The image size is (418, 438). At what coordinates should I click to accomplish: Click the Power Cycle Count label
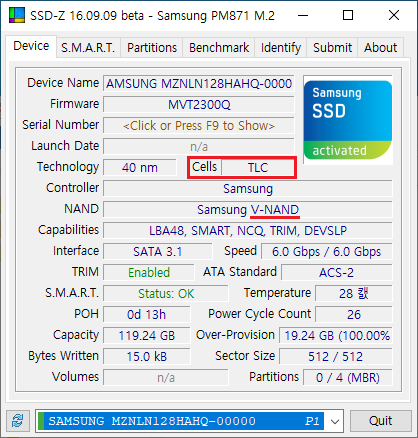[259, 314]
